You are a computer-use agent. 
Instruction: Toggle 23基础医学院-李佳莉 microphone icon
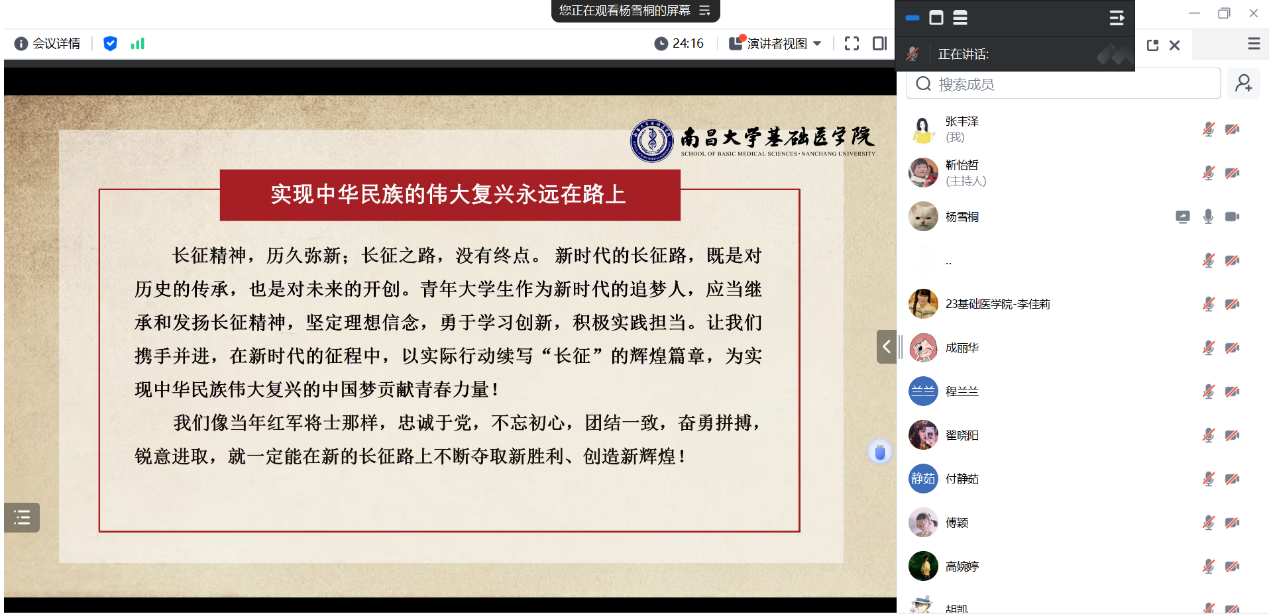(x=1208, y=304)
